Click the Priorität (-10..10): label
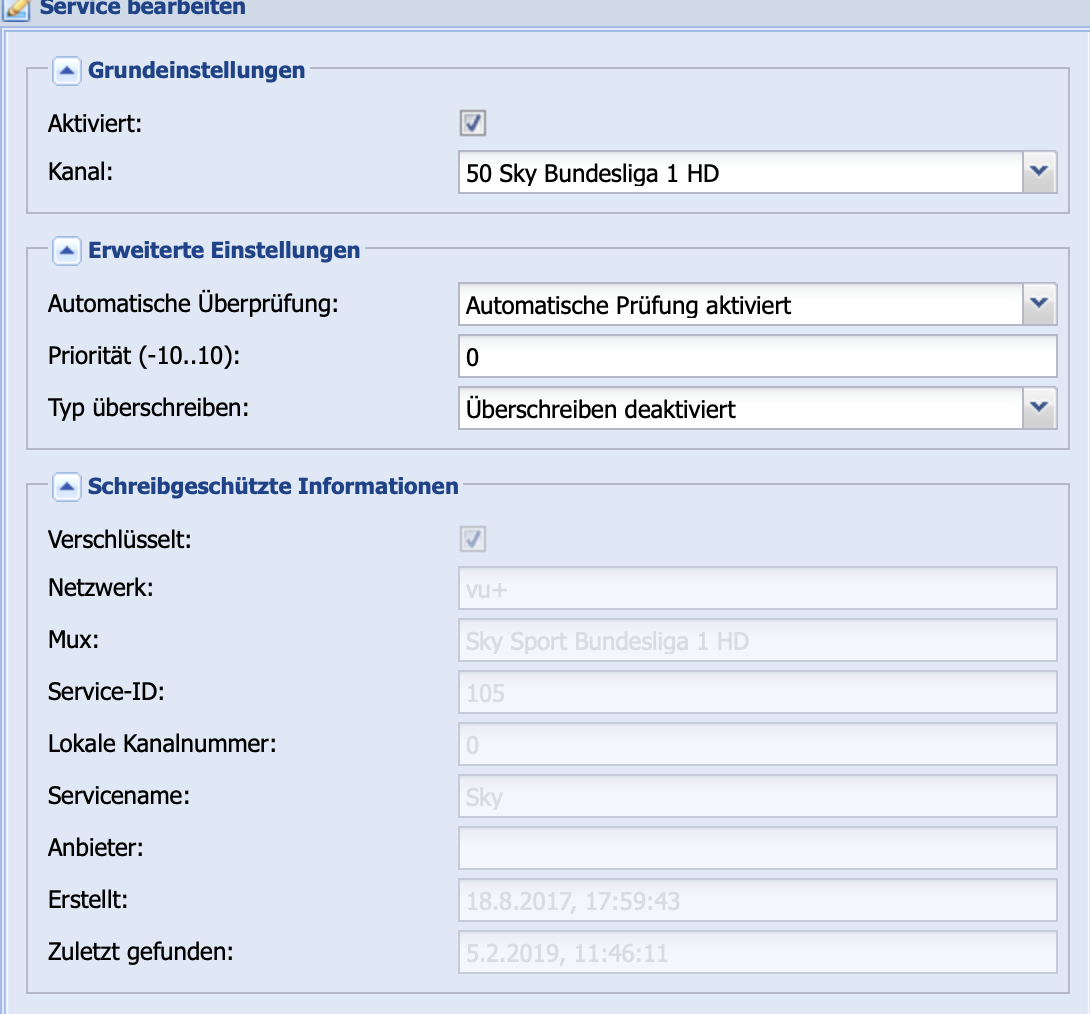The height and width of the screenshot is (1014, 1090). click(144, 356)
